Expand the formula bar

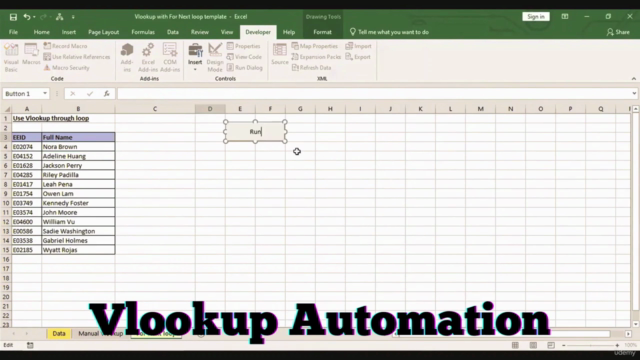(x=634, y=93)
